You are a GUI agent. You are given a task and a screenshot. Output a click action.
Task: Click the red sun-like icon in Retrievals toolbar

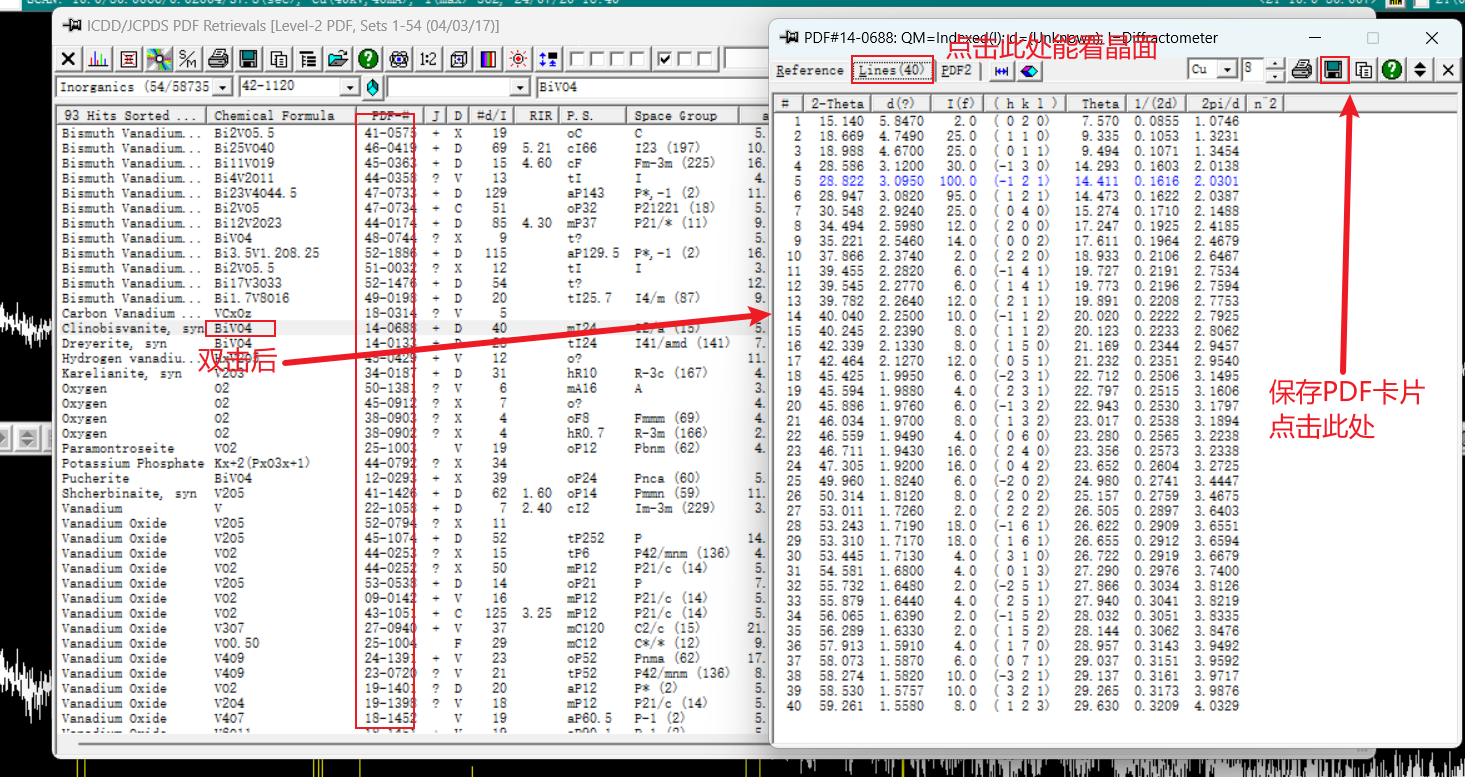[518, 59]
